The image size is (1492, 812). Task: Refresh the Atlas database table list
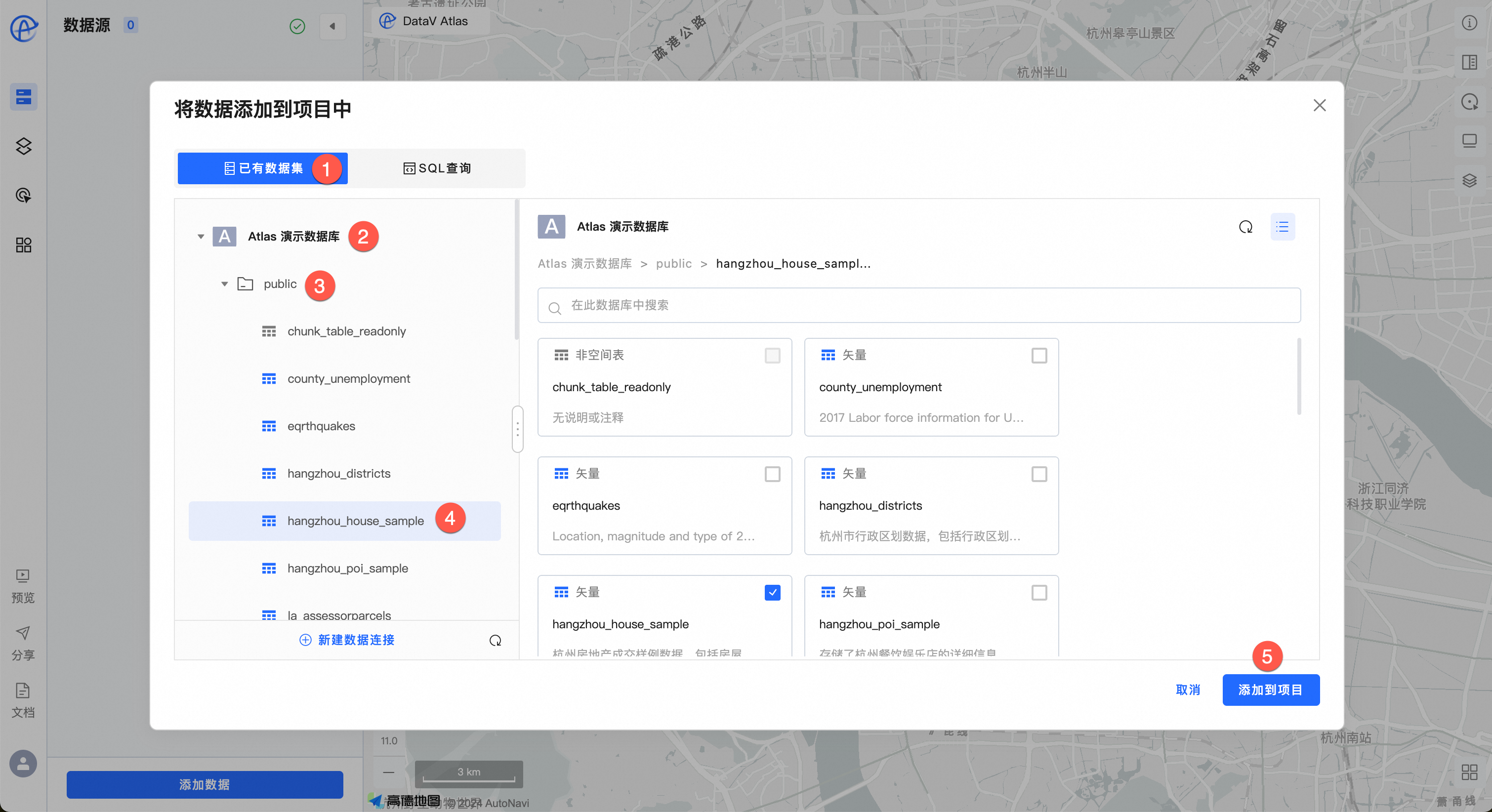coord(1245,227)
